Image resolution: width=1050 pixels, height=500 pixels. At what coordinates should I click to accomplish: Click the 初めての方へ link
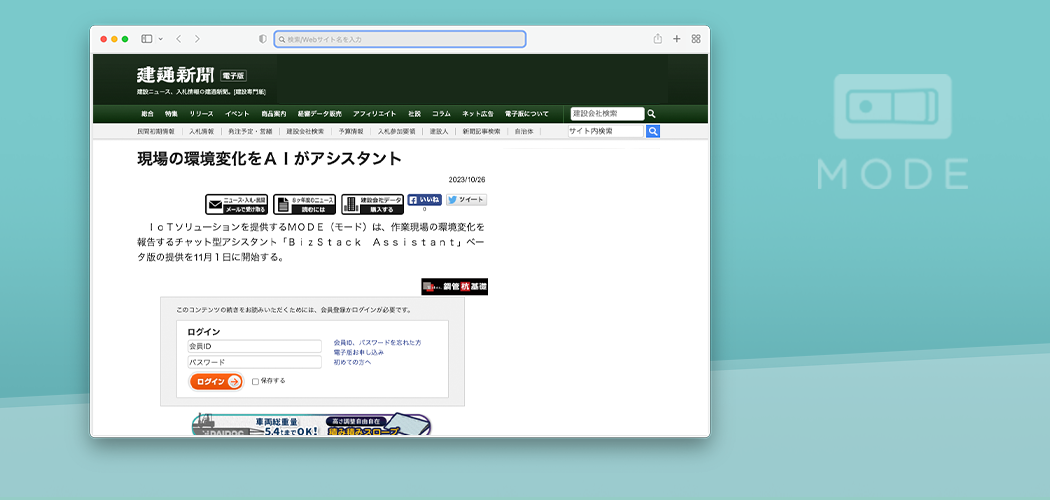352,362
